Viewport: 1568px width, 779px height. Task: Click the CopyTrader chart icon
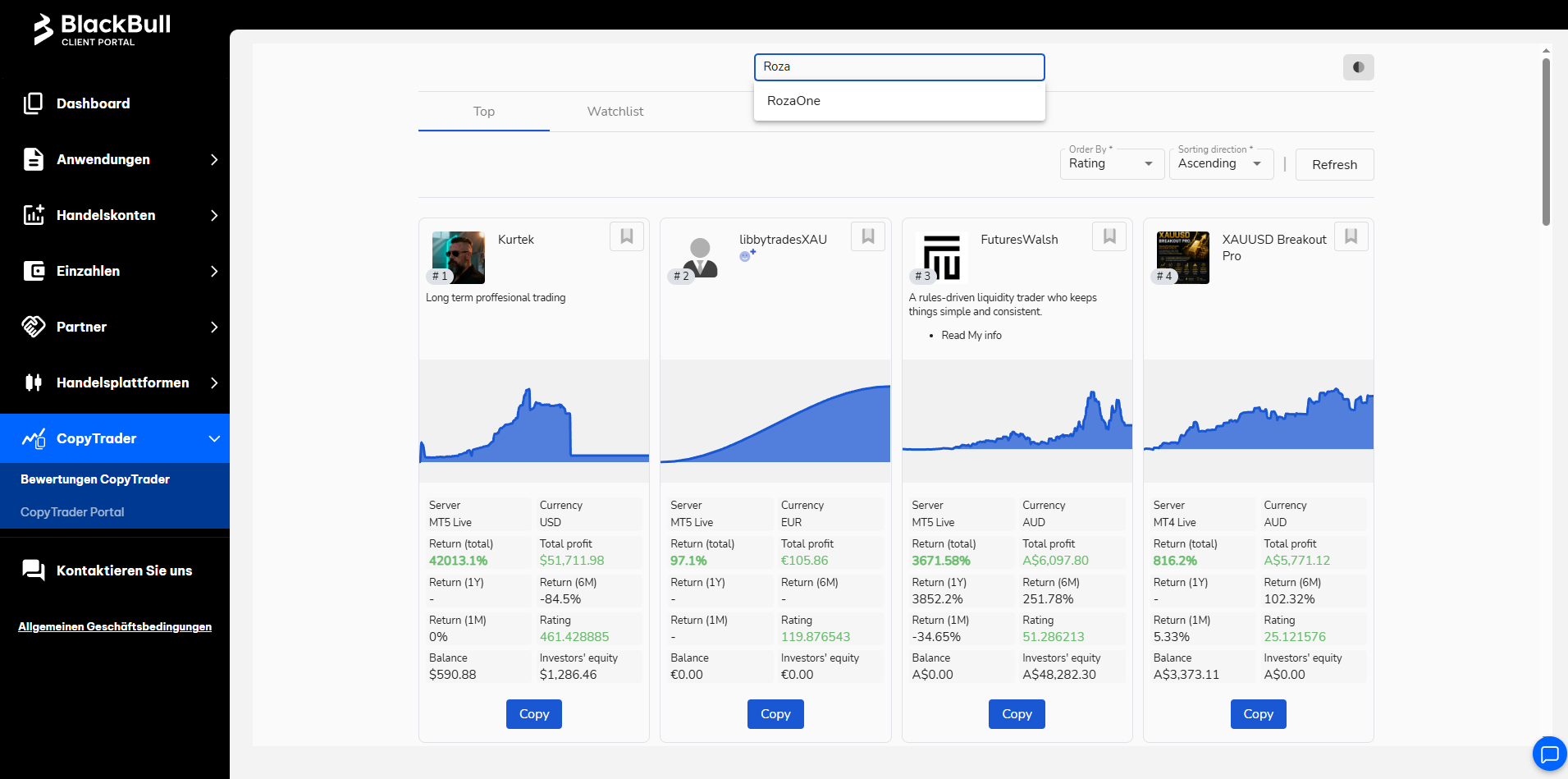point(34,438)
